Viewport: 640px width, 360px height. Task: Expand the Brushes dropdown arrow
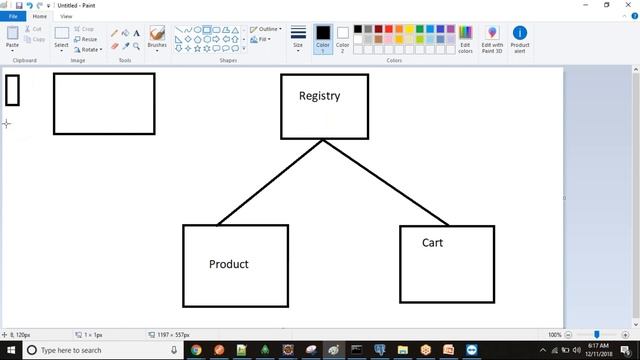point(157,51)
